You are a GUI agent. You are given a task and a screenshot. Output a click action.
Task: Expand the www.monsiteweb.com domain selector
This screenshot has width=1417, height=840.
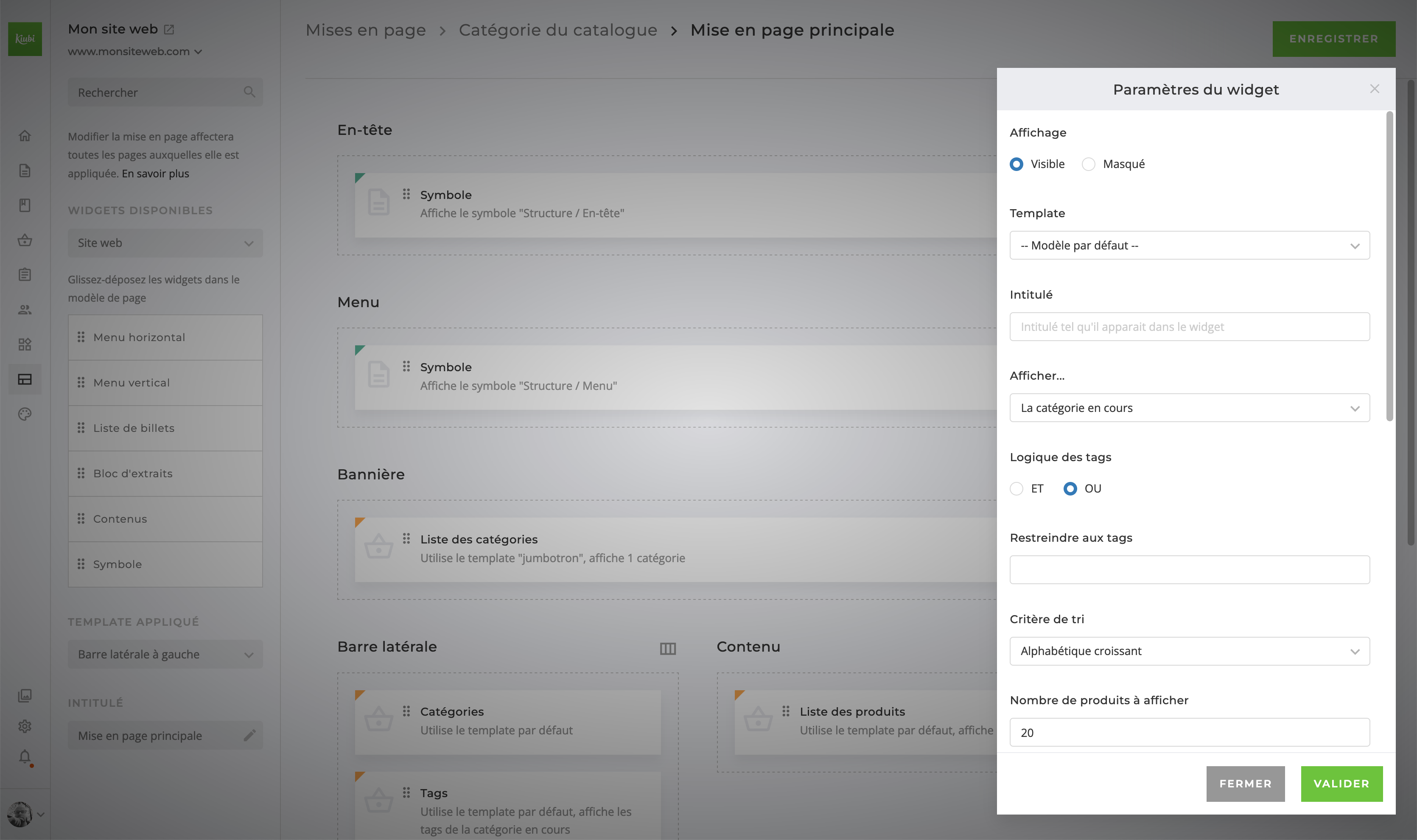pyautogui.click(x=135, y=51)
